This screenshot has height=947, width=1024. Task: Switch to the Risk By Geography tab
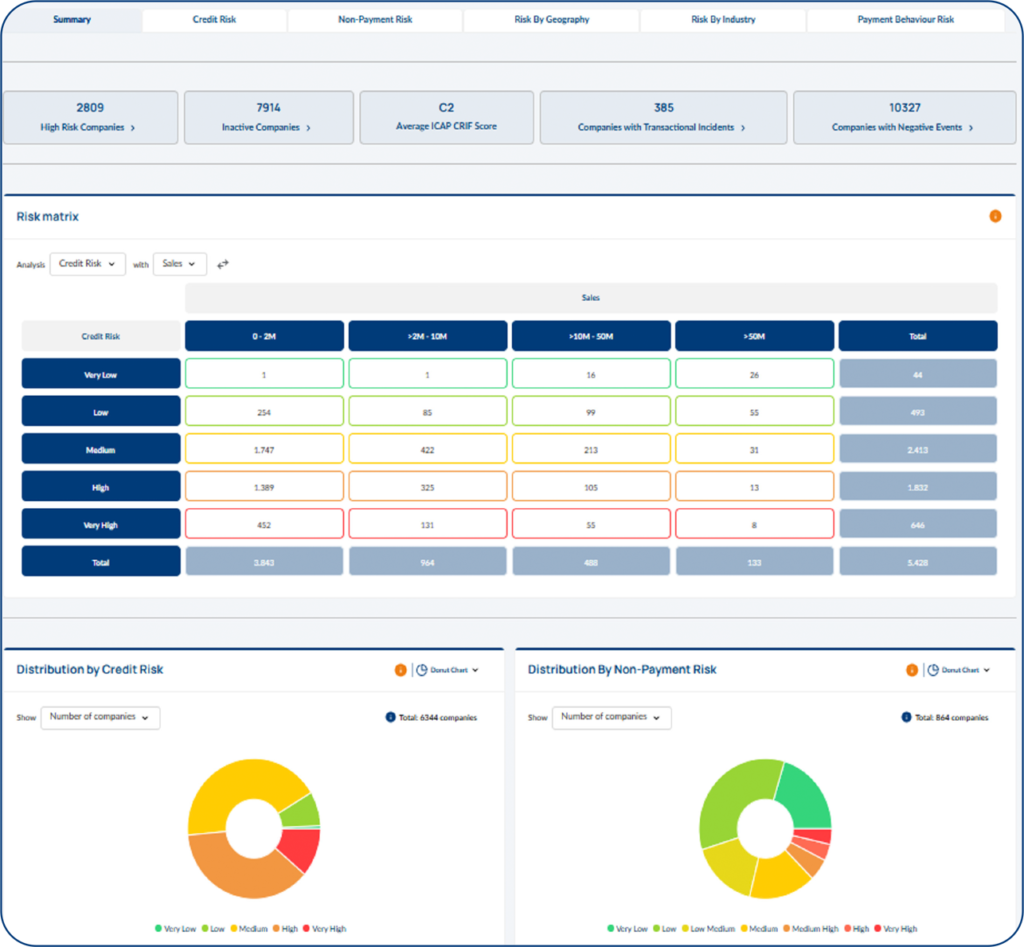pyautogui.click(x=552, y=20)
